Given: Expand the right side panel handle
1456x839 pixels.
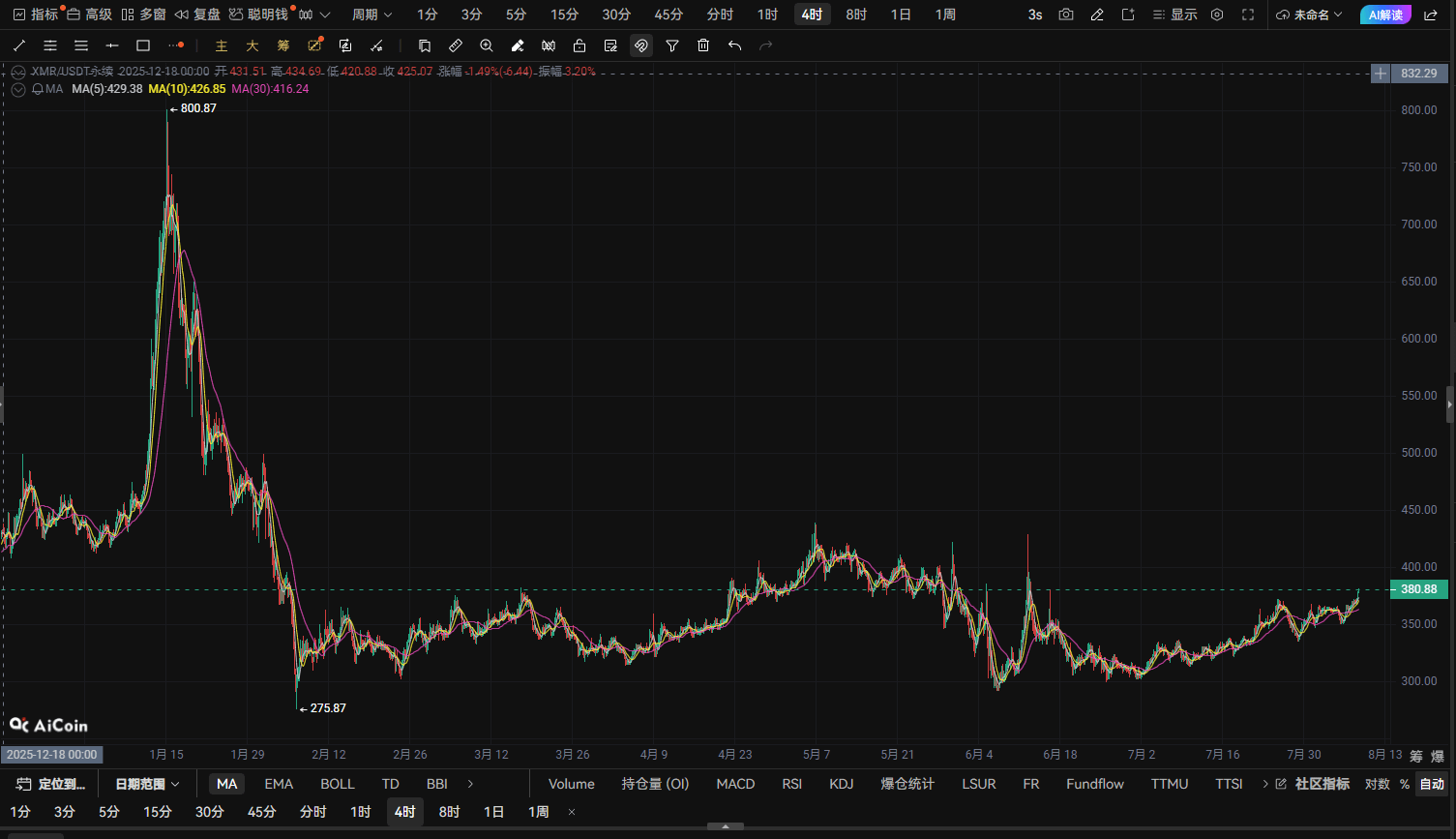Looking at the screenshot, I should [x=1450, y=405].
